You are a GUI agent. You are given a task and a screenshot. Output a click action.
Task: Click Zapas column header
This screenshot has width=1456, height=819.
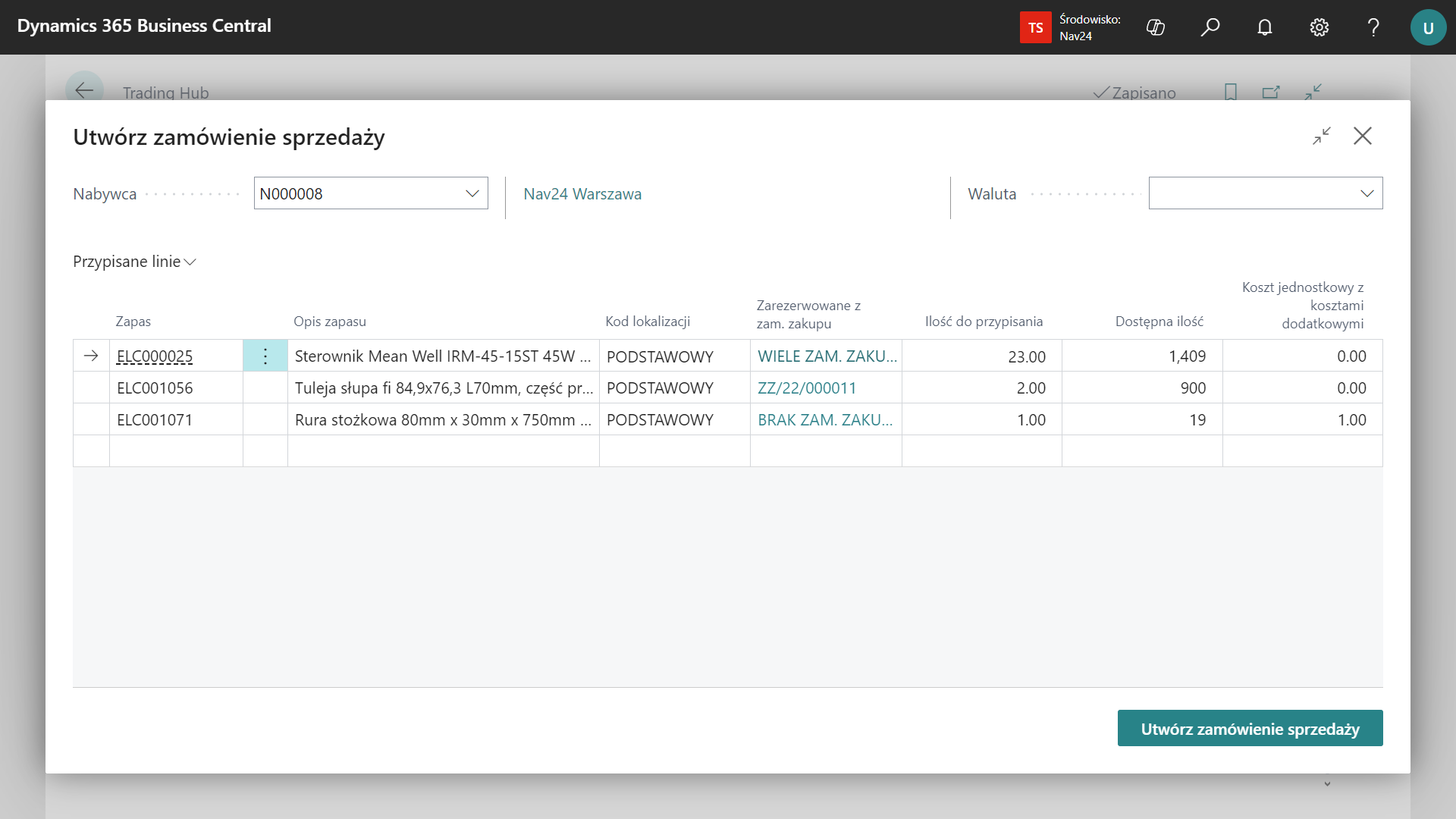click(133, 322)
